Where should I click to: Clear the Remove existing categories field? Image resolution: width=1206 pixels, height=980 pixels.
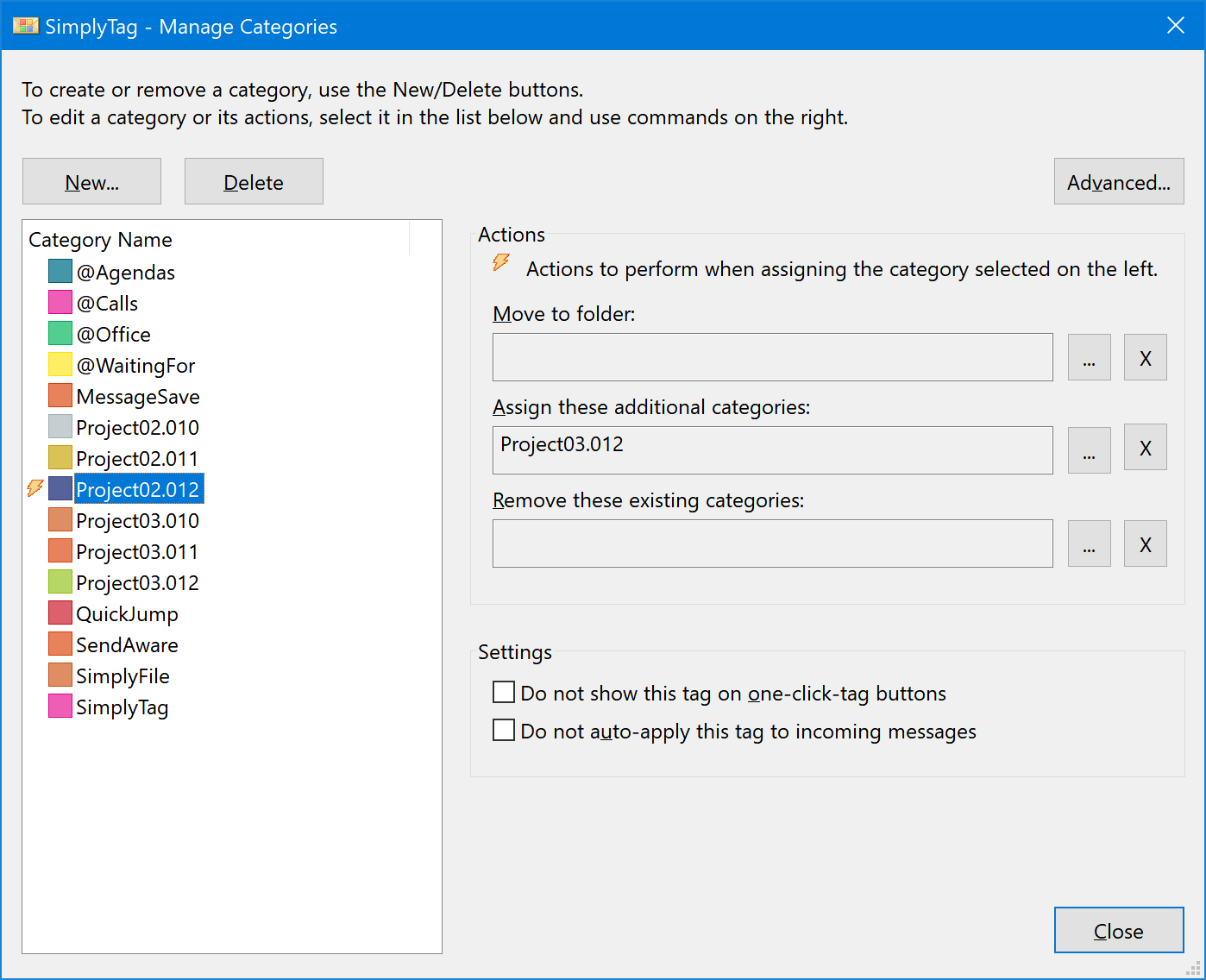(1146, 543)
